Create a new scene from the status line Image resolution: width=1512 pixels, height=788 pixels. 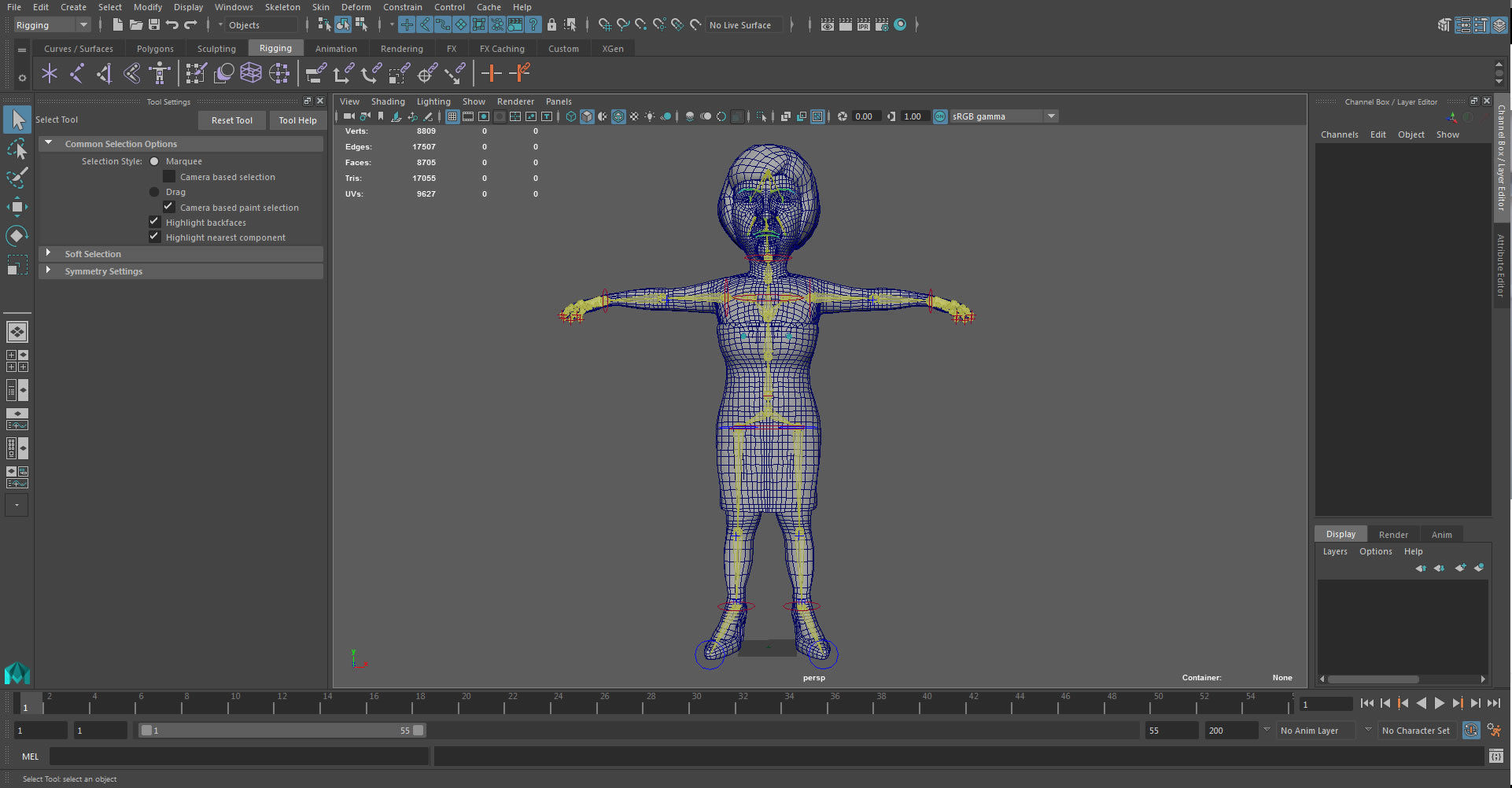point(118,25)
